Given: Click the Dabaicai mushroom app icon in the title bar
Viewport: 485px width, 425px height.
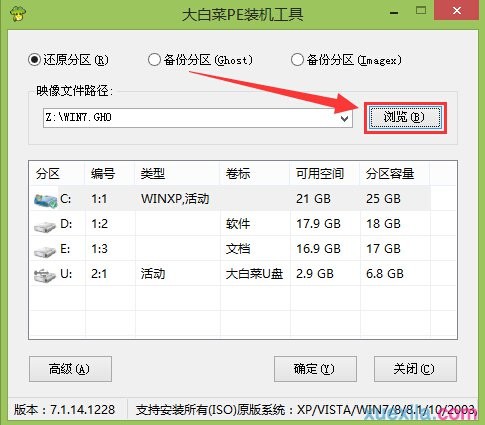Looking at the screenshot, I should [18, 13].
